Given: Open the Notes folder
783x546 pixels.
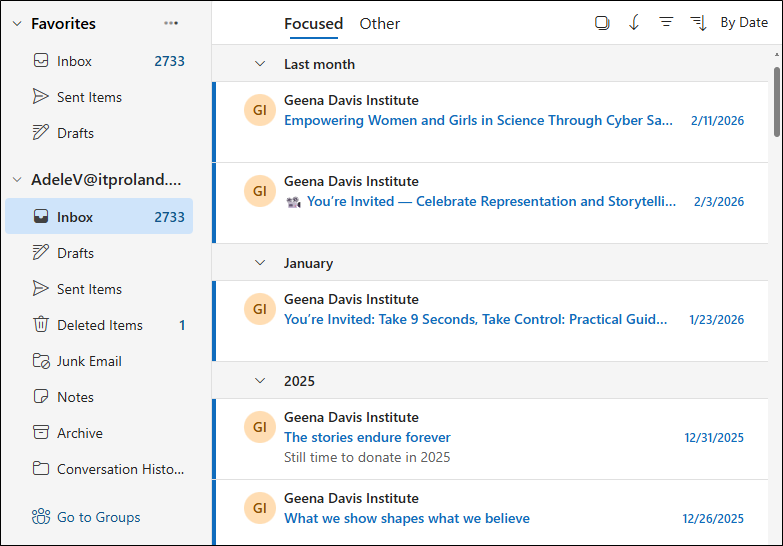Looking at the screenshot, I should point(75,397).
